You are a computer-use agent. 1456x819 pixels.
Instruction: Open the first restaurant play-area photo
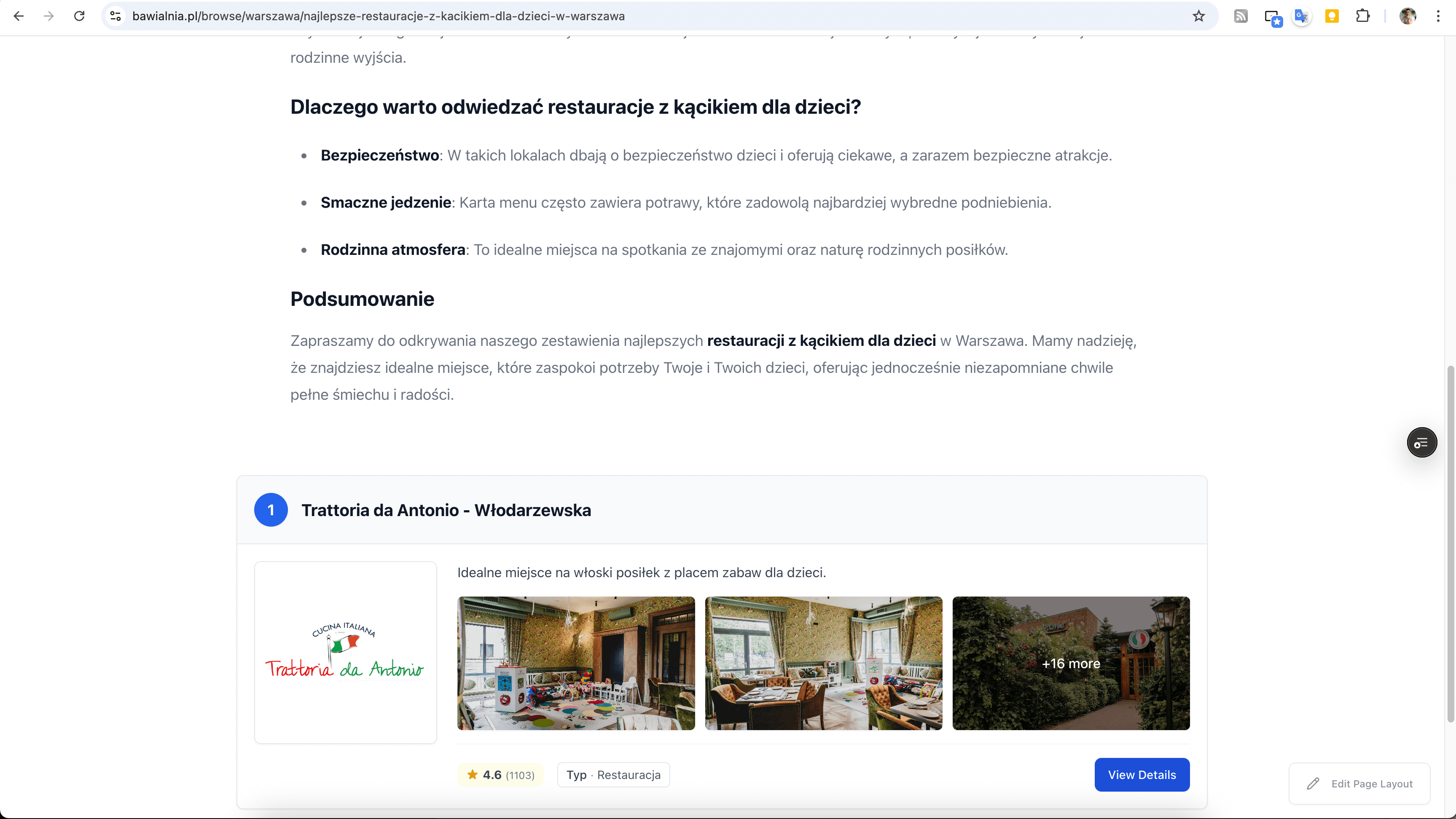575,663
